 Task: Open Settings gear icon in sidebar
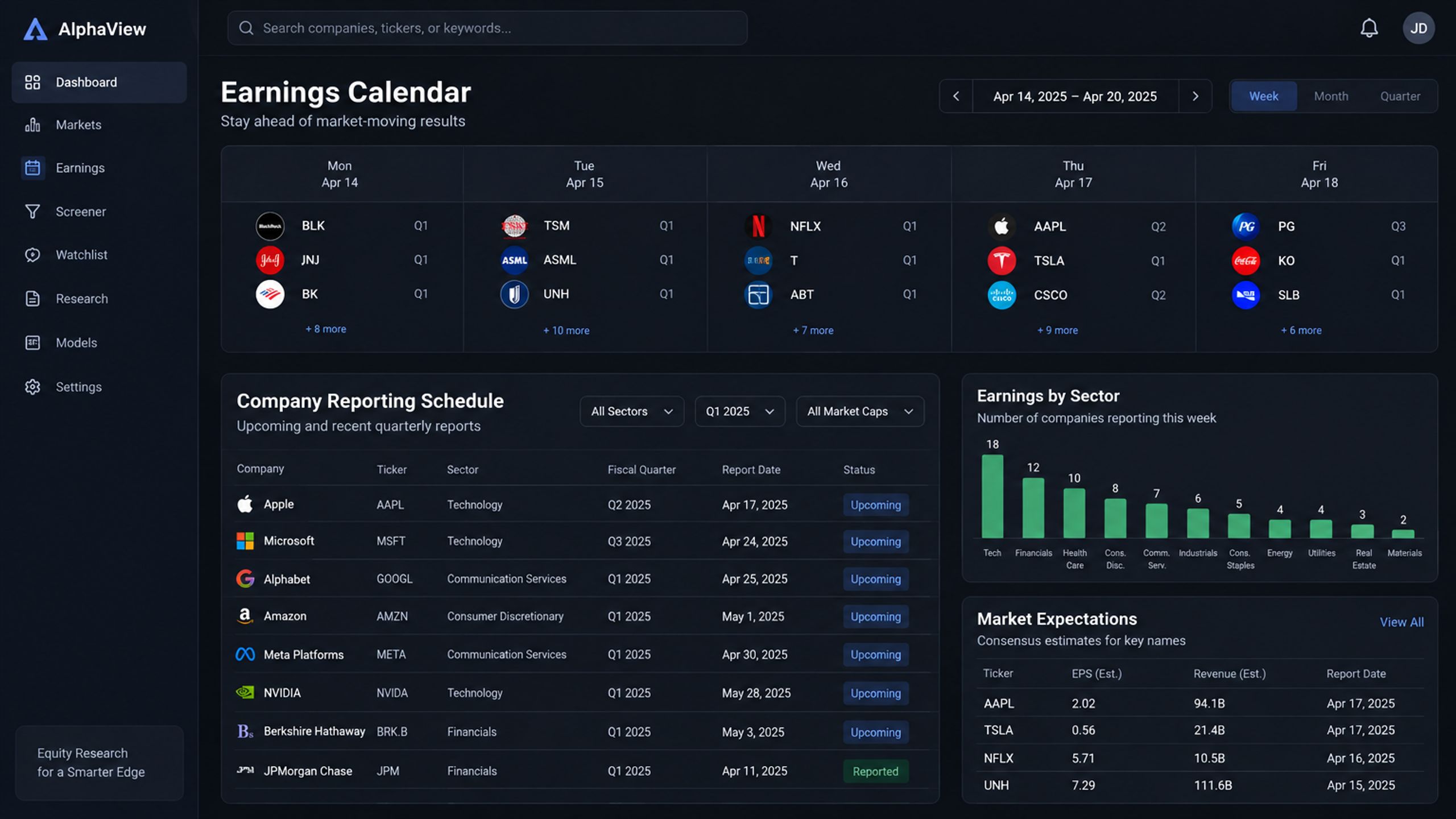coord(32,387)
